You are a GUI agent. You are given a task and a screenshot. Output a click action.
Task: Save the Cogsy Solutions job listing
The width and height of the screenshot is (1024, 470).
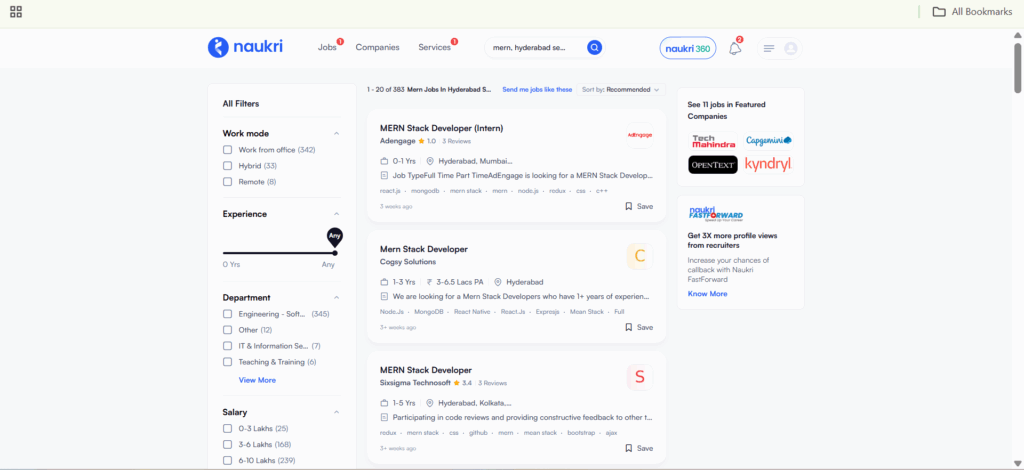tap(638, 327)
